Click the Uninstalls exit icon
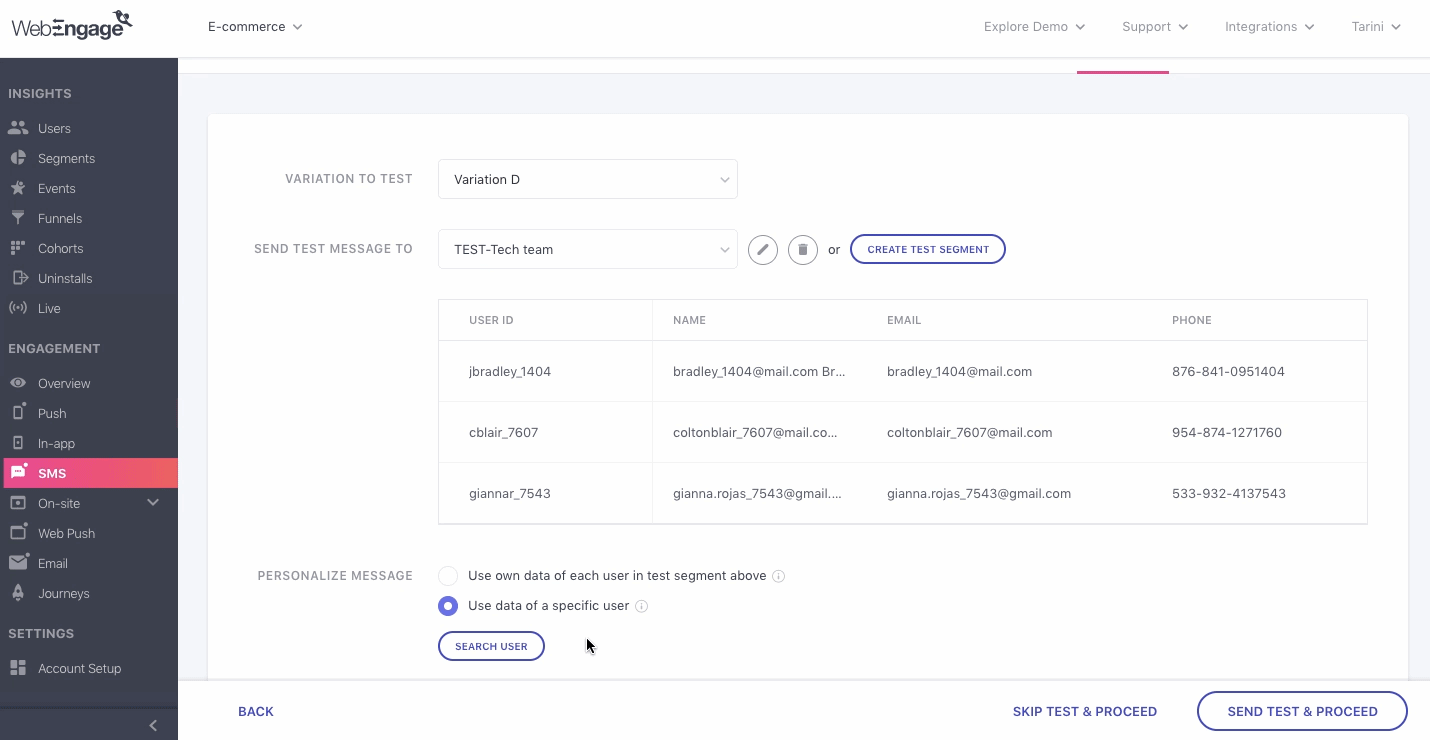This screenshot has width=1430, height=740. 18,278
